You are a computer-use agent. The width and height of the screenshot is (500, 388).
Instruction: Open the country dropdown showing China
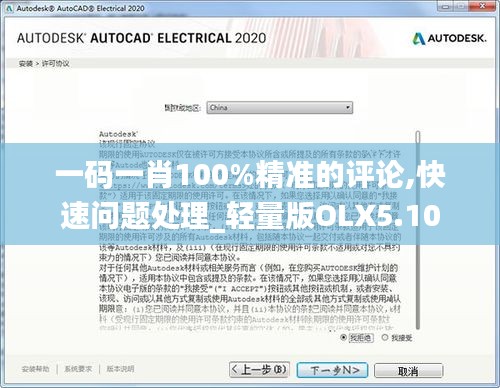279,108
